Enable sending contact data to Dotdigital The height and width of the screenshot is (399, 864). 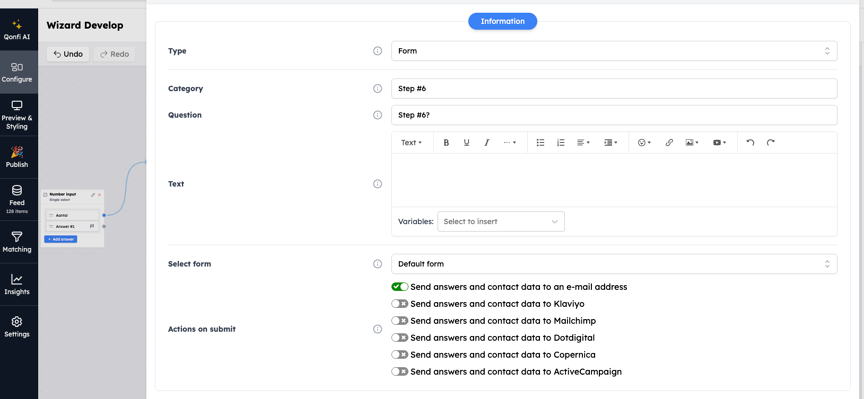coord(399,338)
